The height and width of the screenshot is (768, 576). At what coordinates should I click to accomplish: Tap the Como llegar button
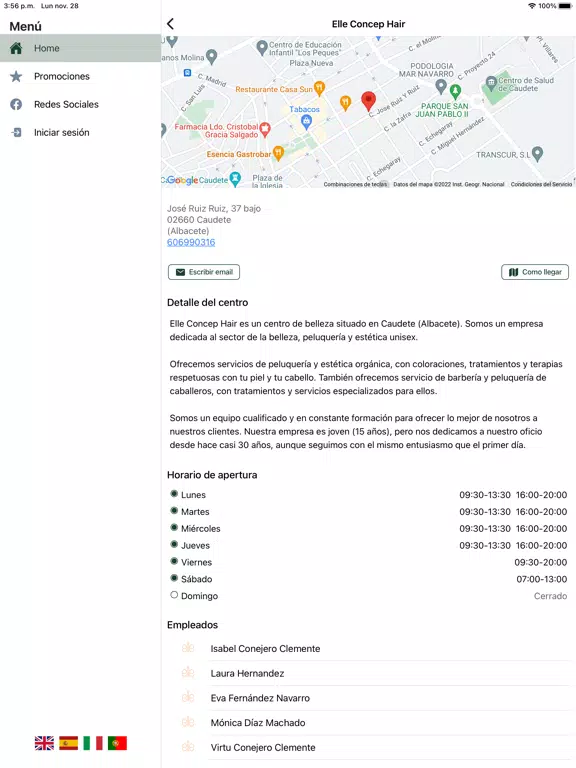click(x=535, y=272)
